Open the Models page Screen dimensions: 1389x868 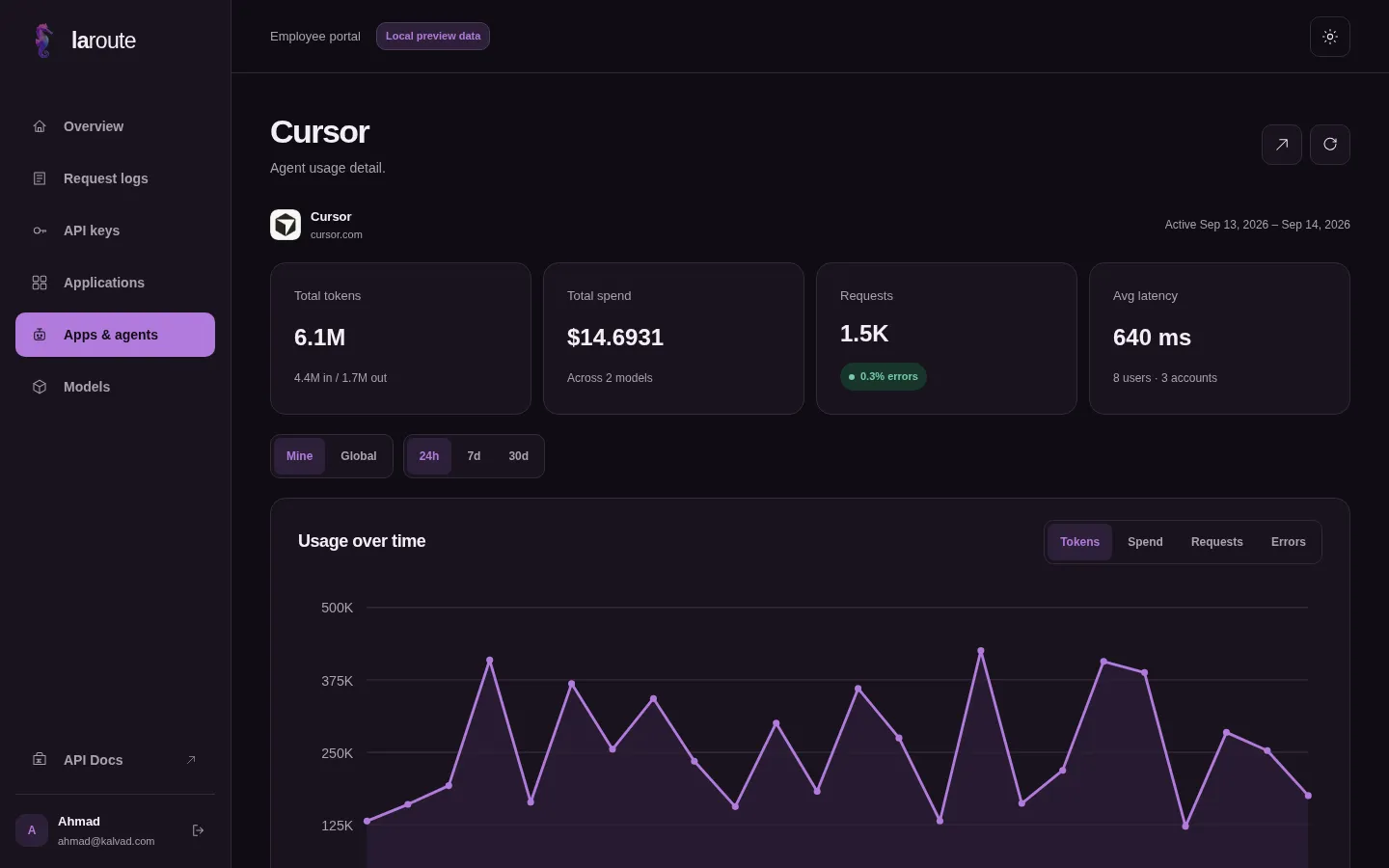tap(115, 387)
